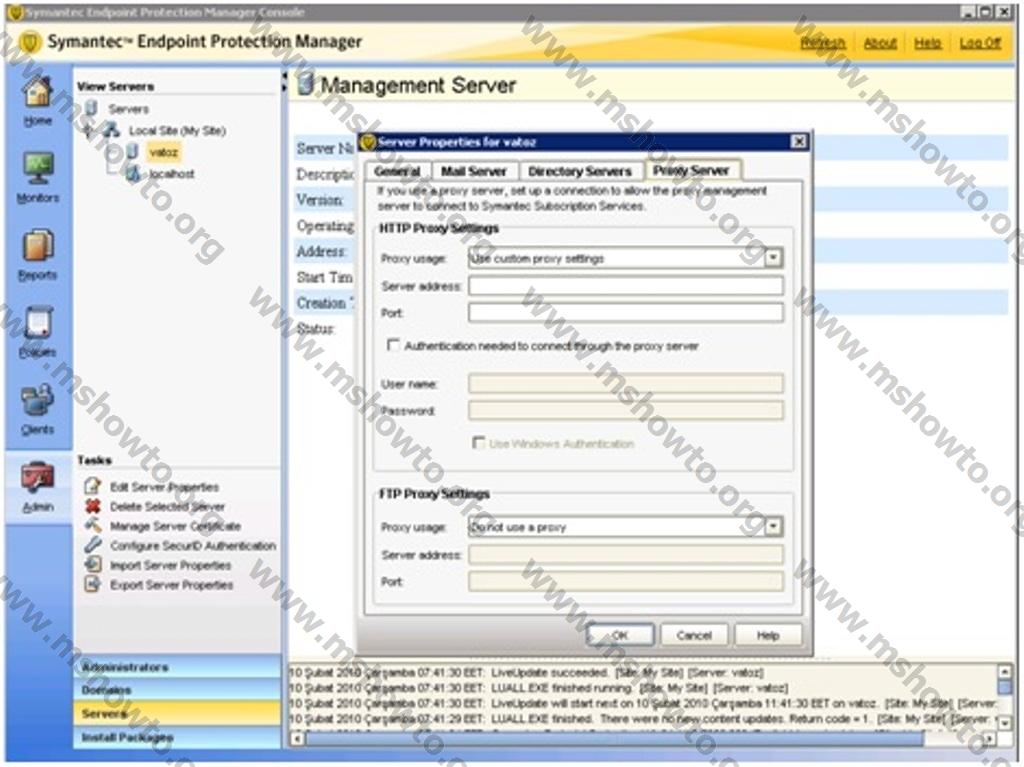
Task: Tick the Use Windows Authentication checkbox
Action: [479, 443]
